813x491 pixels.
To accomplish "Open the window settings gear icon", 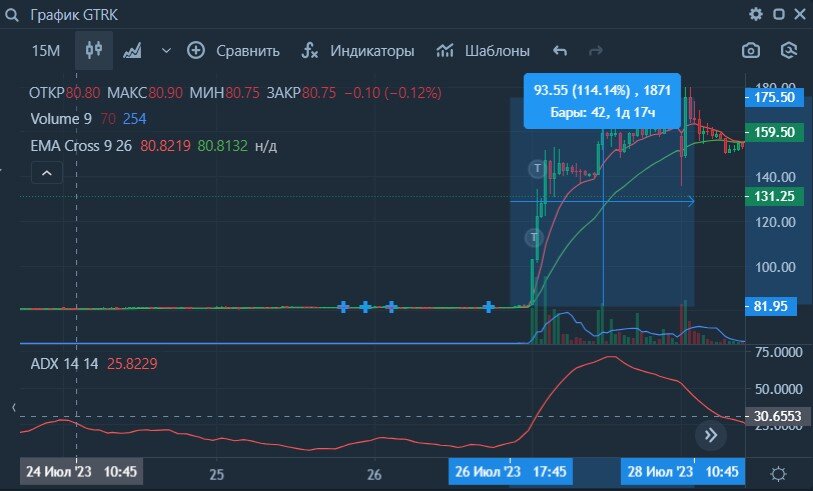I will (756, 14).
